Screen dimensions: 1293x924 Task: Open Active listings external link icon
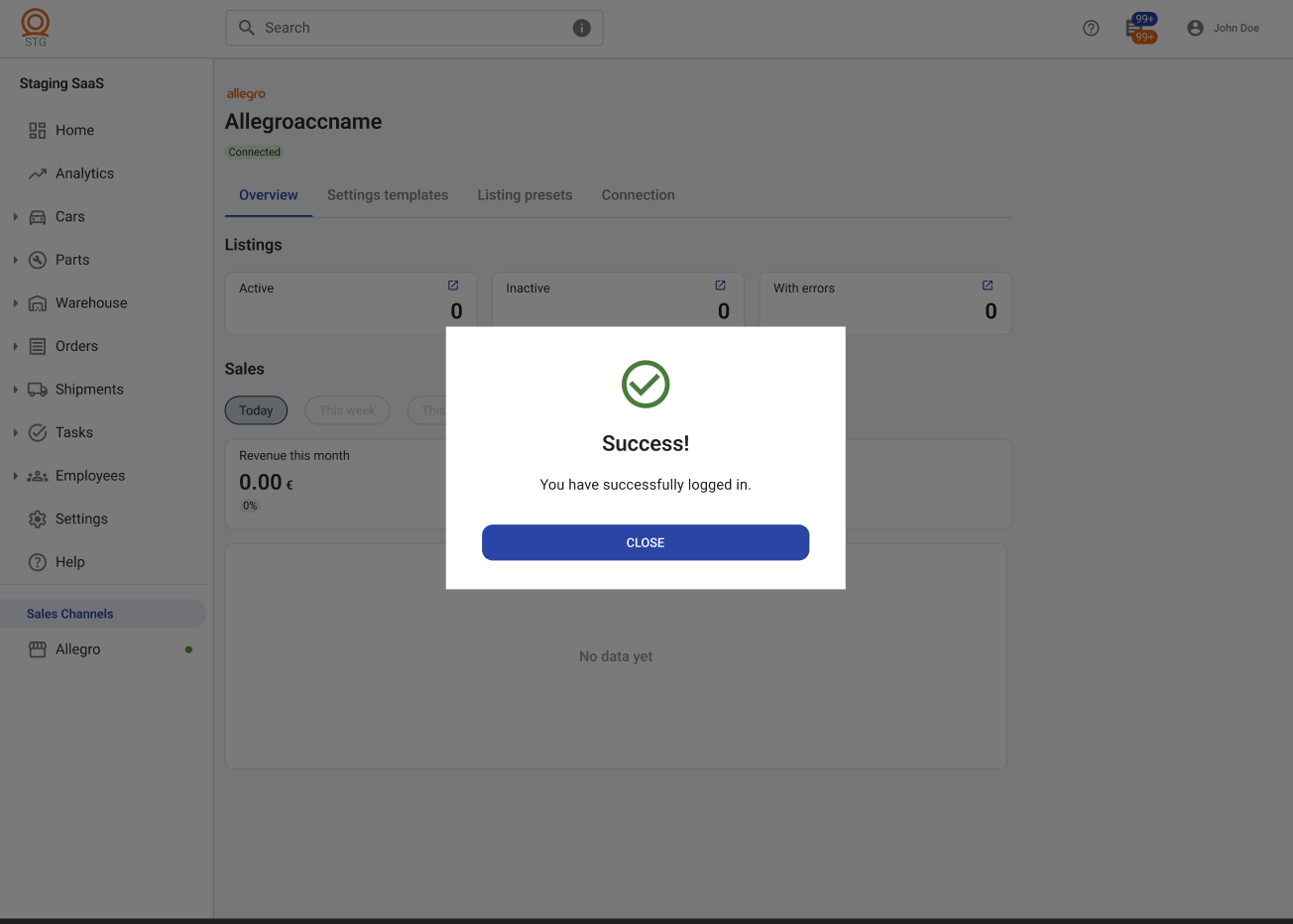coord(453,286)
